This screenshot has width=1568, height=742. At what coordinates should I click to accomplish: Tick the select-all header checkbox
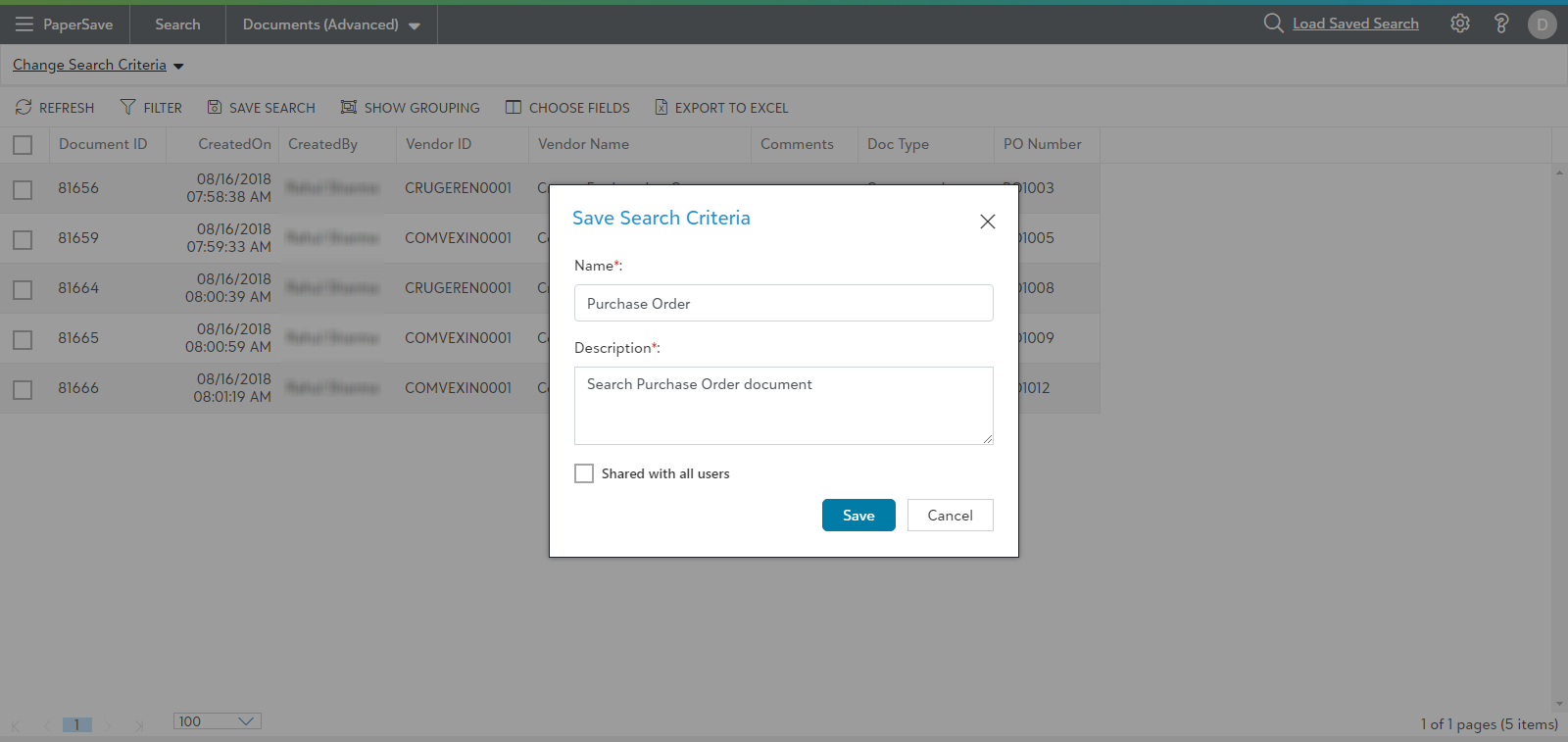pos(23,145)
